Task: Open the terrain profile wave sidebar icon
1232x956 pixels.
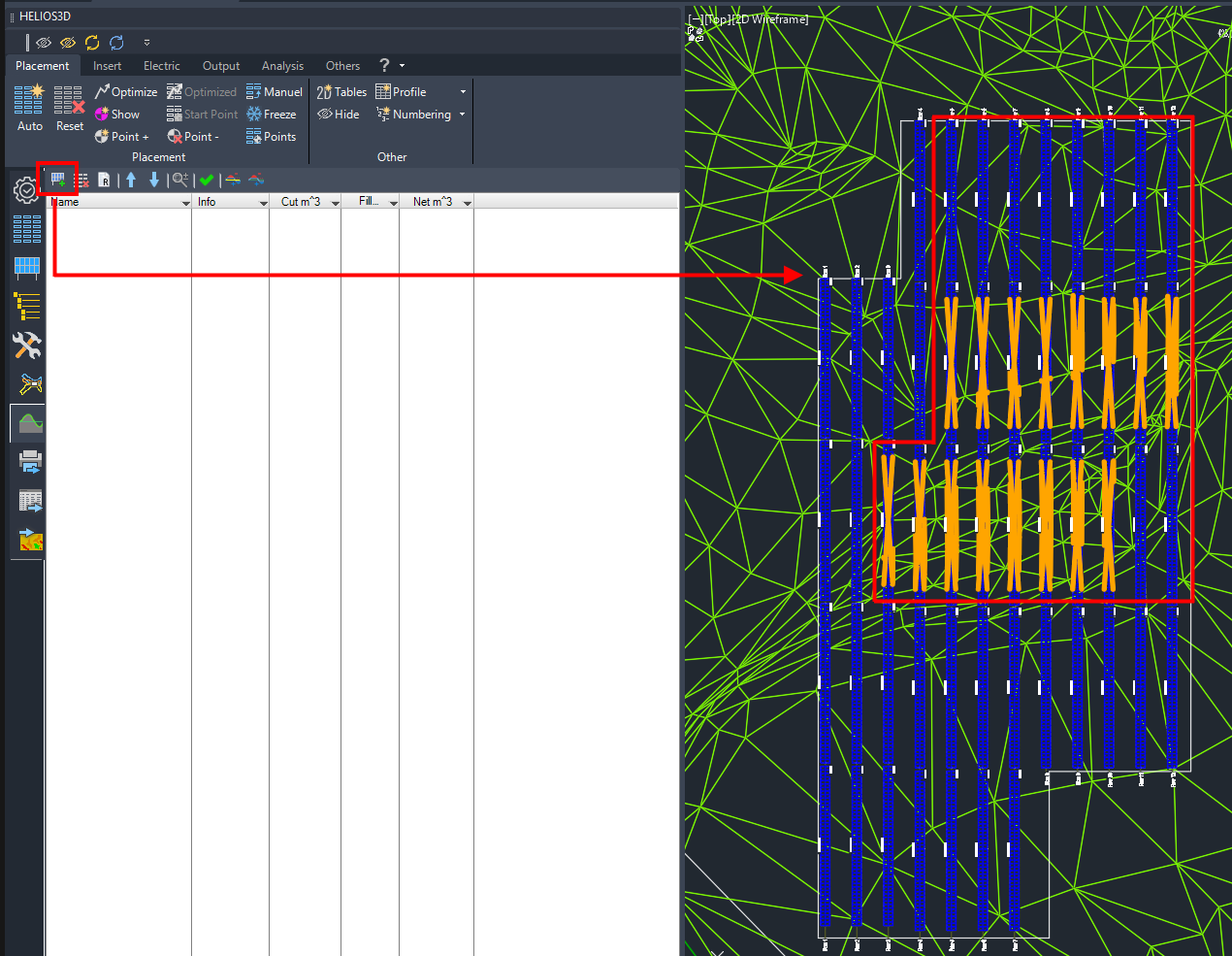Action: pyautogui.click(x=30, y=423)
